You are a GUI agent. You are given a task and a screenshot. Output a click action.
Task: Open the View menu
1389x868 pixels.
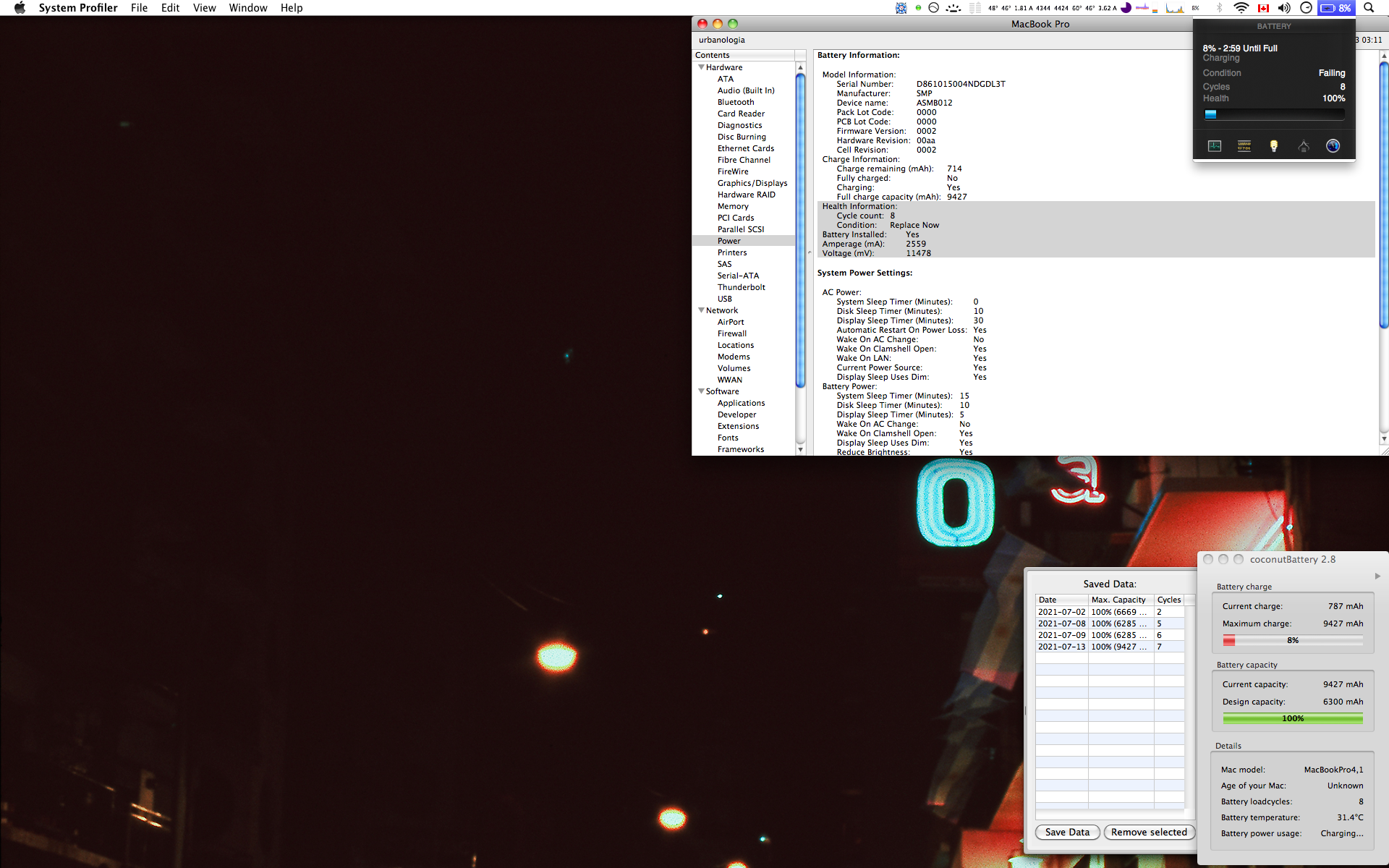[x=204, y=8]
